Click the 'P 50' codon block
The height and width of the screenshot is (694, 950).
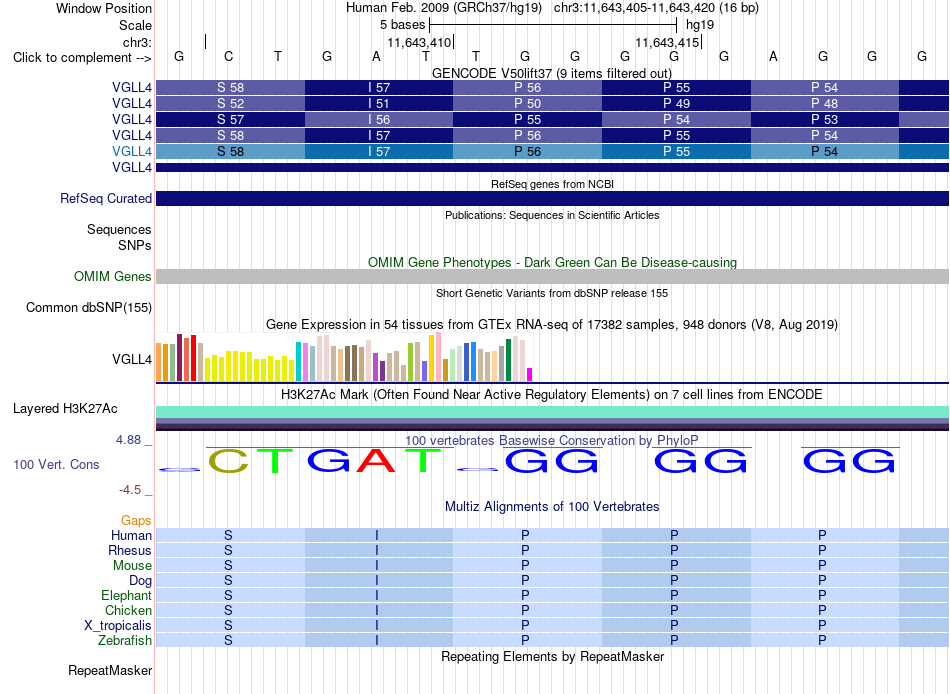(x=527, y=104)
